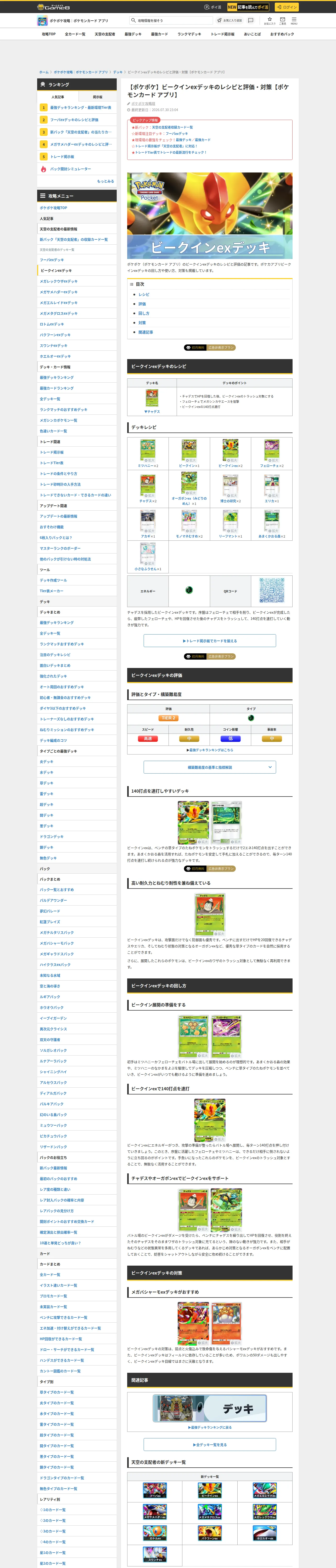The height and width of the screenshot is (1568, 336).
Task: Open the ご意見 mail icon
Action: click(x=282, y=21)
